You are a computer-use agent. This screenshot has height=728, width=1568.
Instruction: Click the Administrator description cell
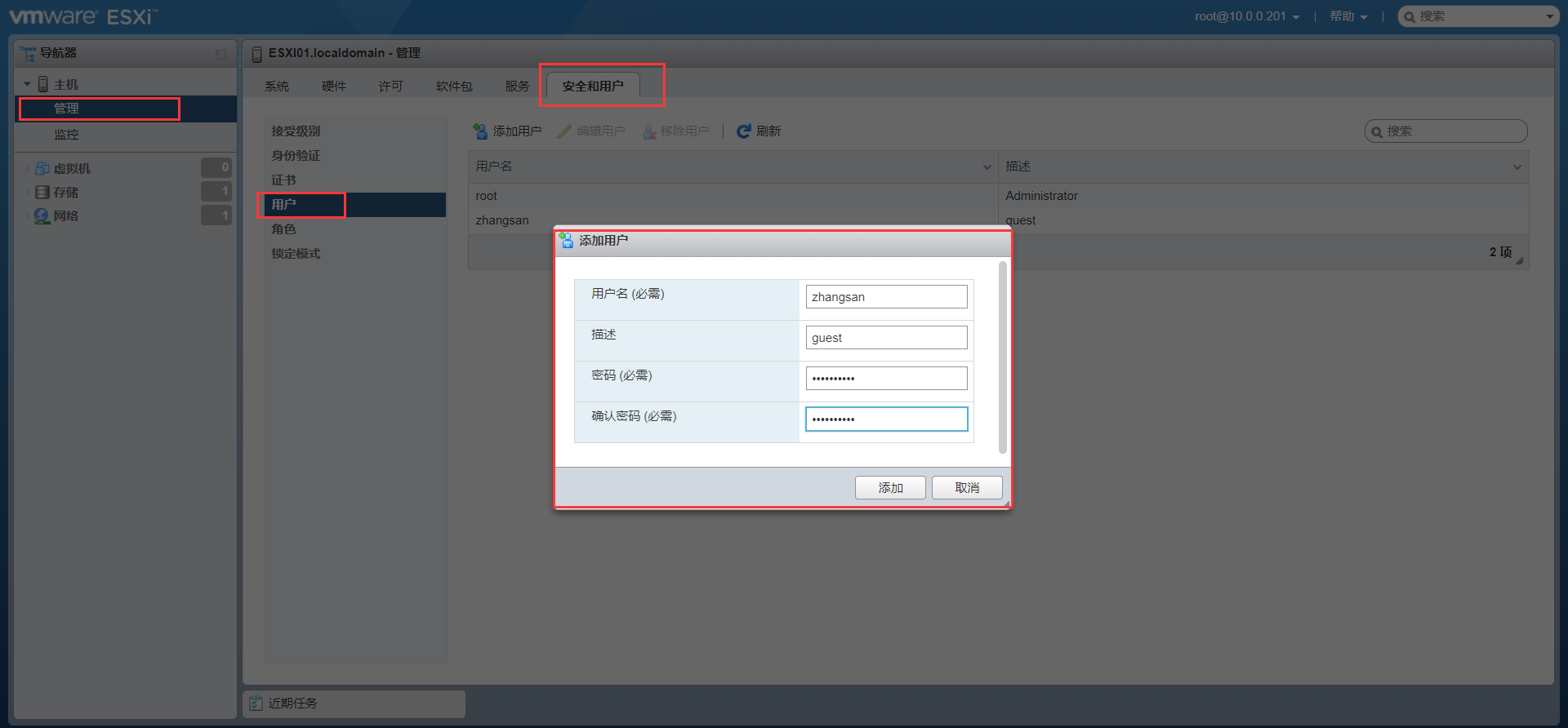[1263, 196]
